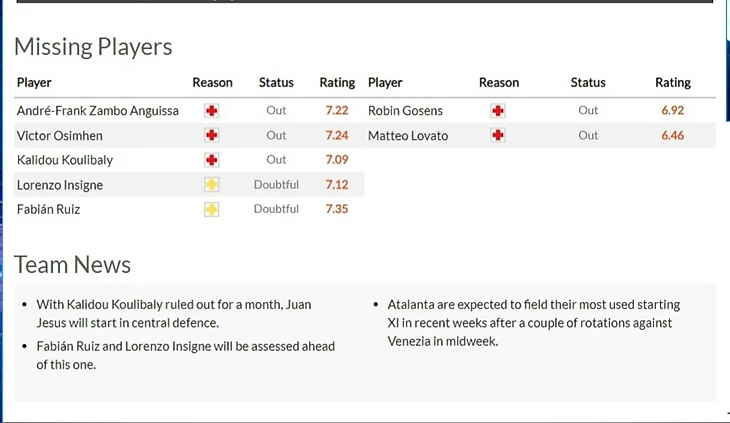Click red injury icon for Matteo Lovato
This screenshot has width=730, height=423.
coord(498,135)
